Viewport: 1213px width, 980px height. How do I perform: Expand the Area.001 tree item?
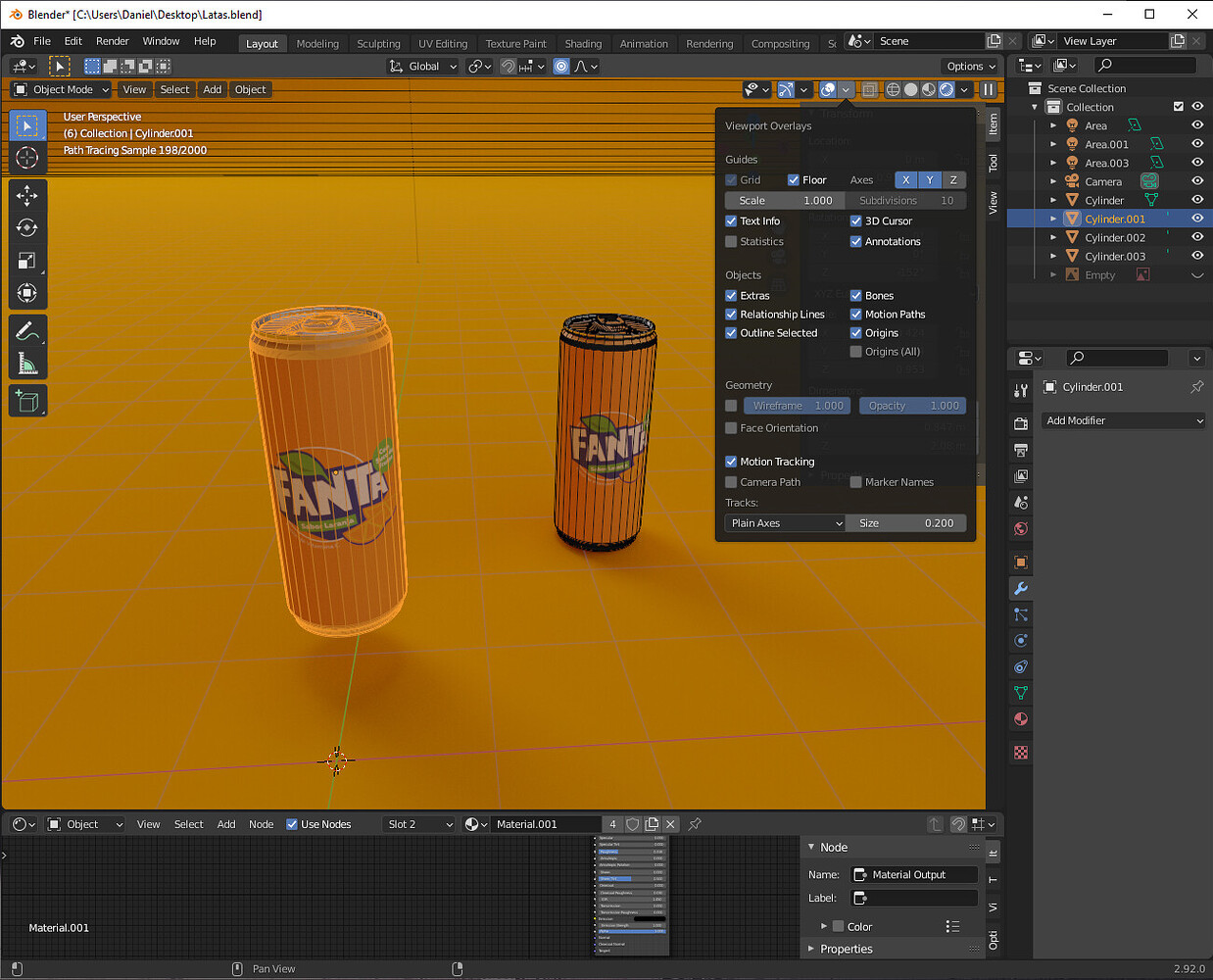(1053, 144)
